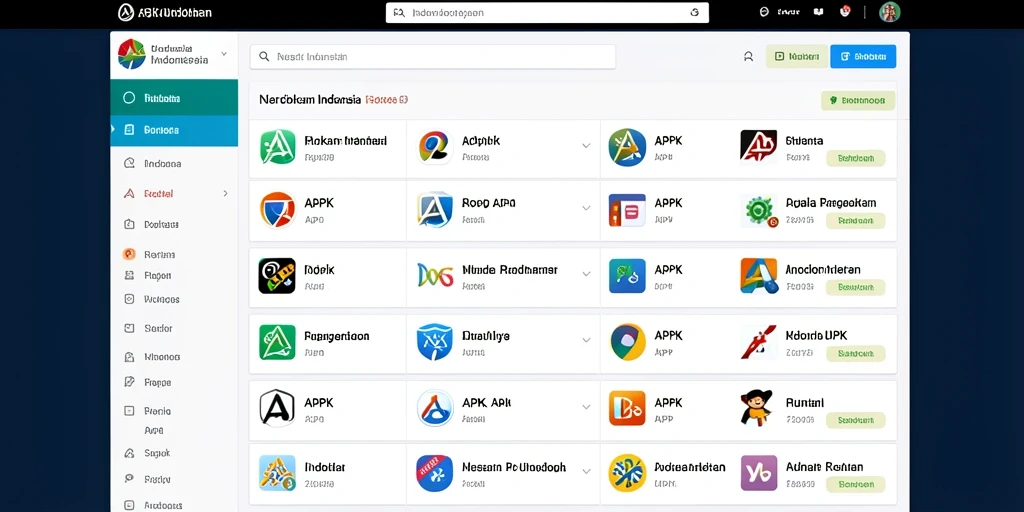Click the ABKIUndothan logo in top bar

pyautogui.click(x=165, y=12)
